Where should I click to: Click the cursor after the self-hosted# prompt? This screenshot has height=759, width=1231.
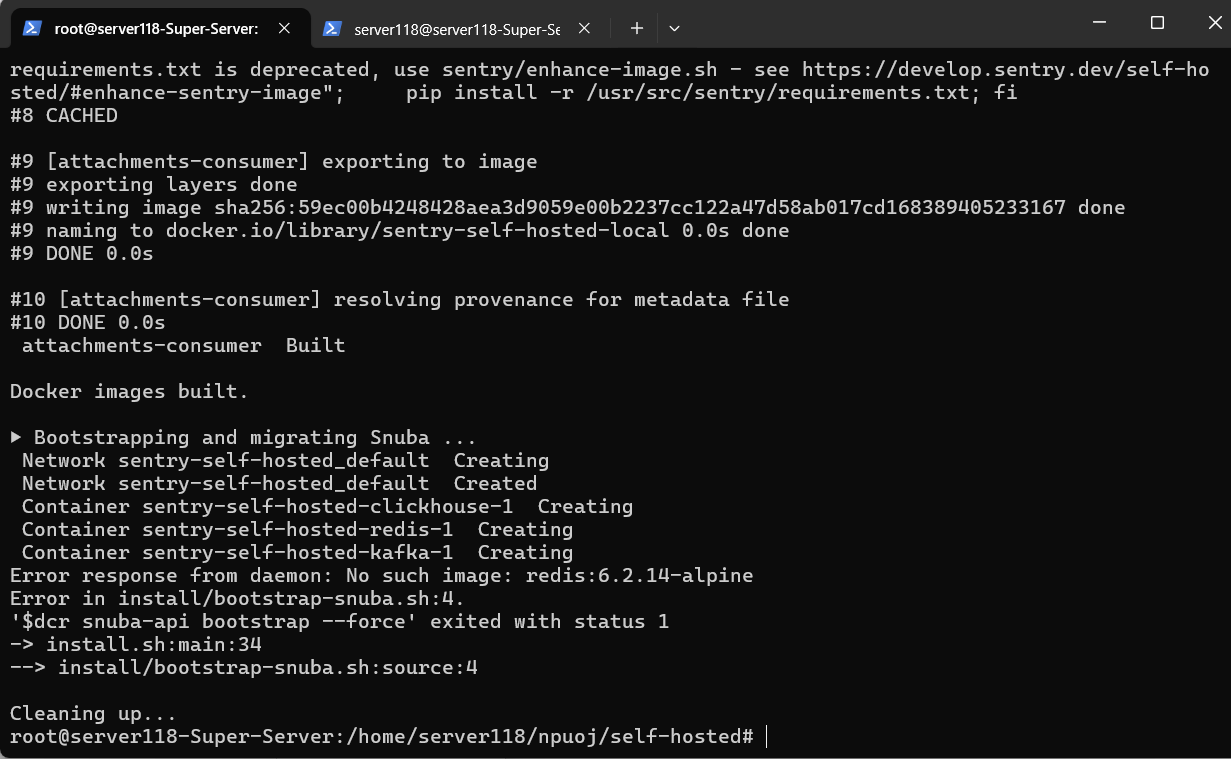click(766, 737)
